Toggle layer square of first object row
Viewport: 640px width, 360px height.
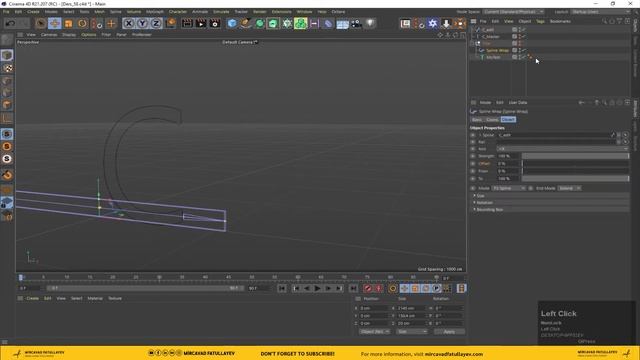tap(514, 30)
